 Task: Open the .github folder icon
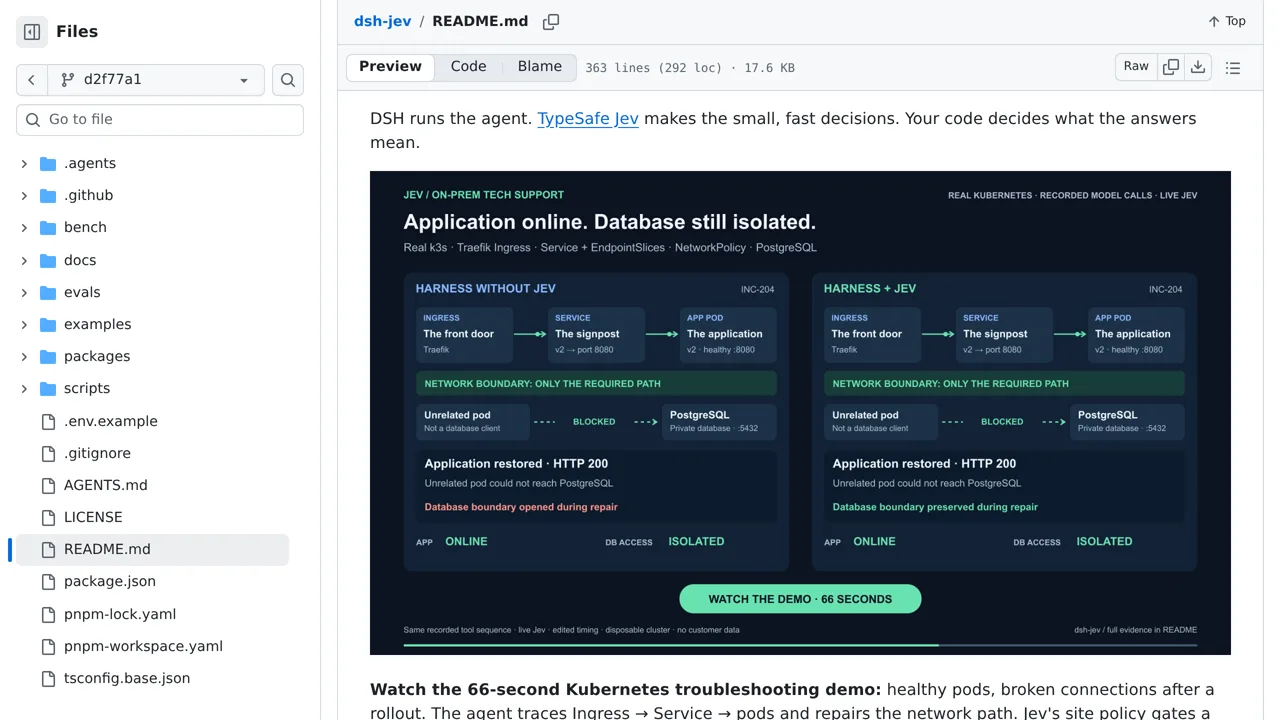click(x=48, y=195)
